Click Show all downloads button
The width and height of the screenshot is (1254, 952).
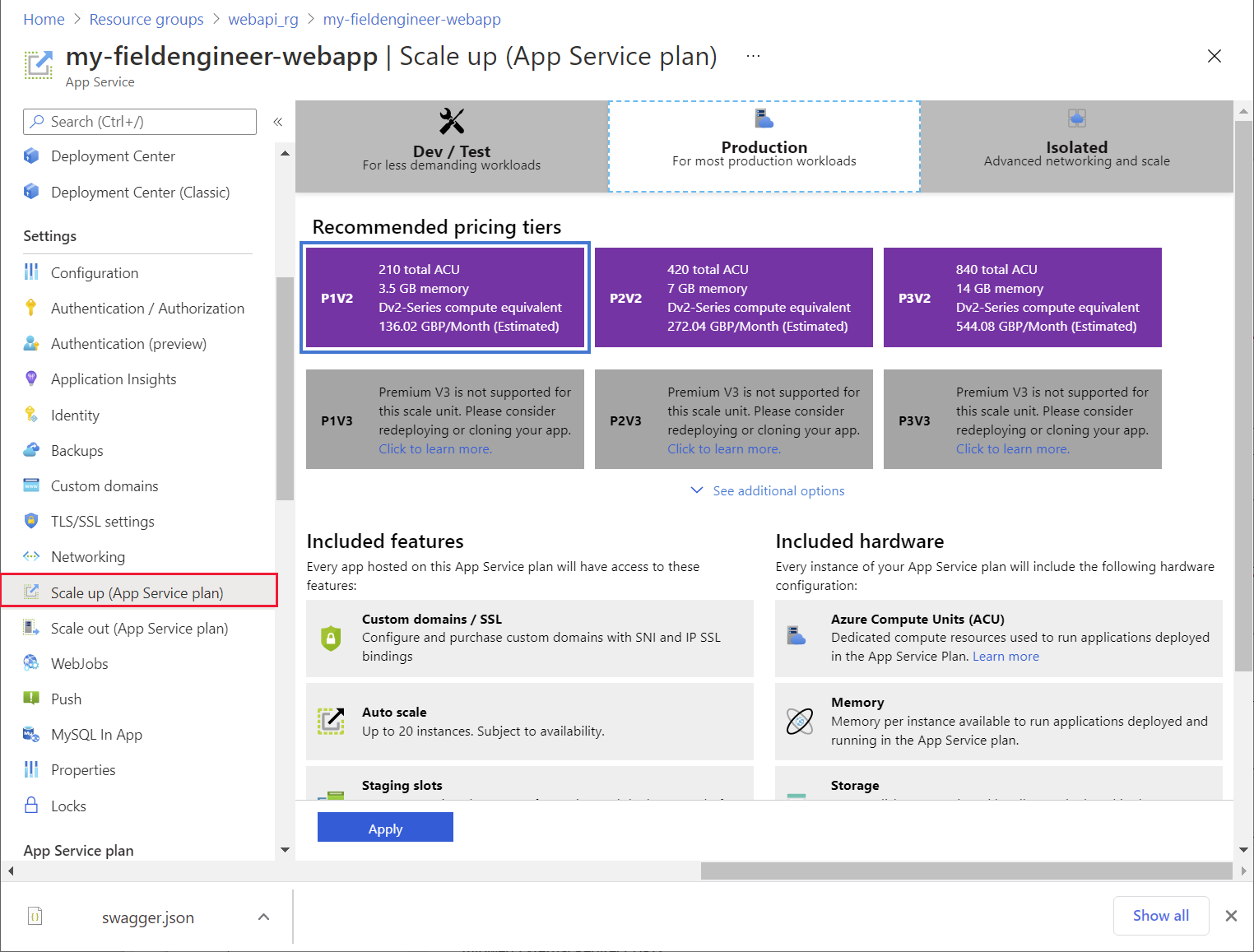point(1161,916)
